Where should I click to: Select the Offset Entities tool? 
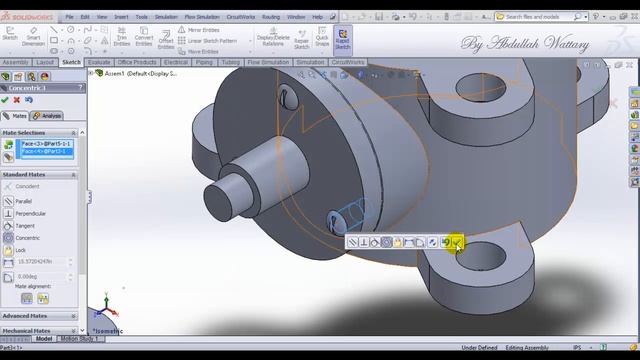pos(166,40)
